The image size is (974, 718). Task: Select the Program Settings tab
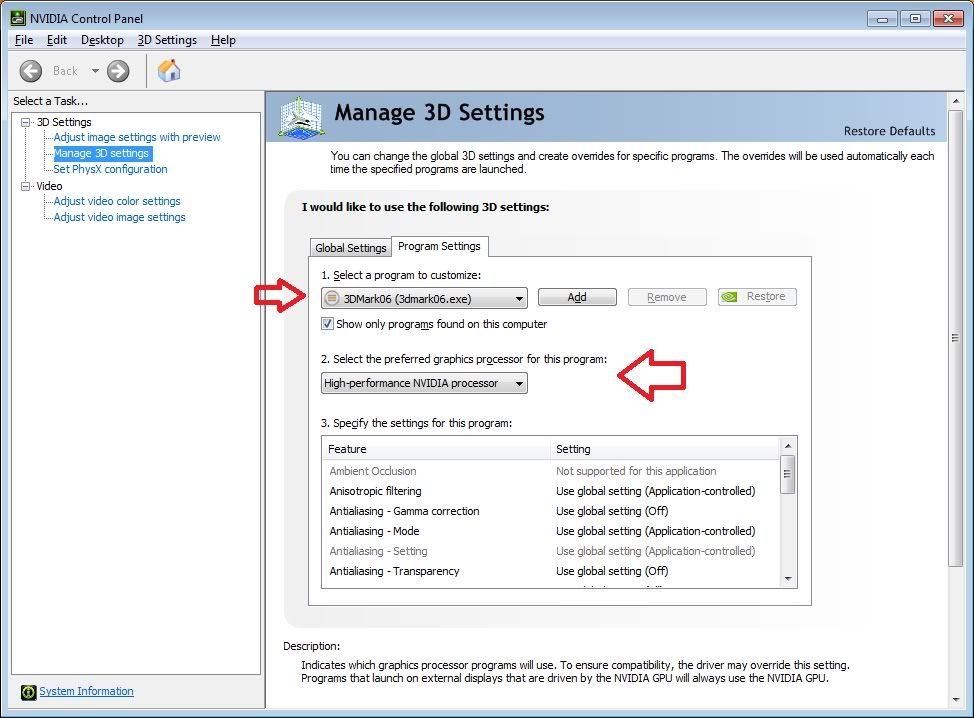click(x=439, y=246)
